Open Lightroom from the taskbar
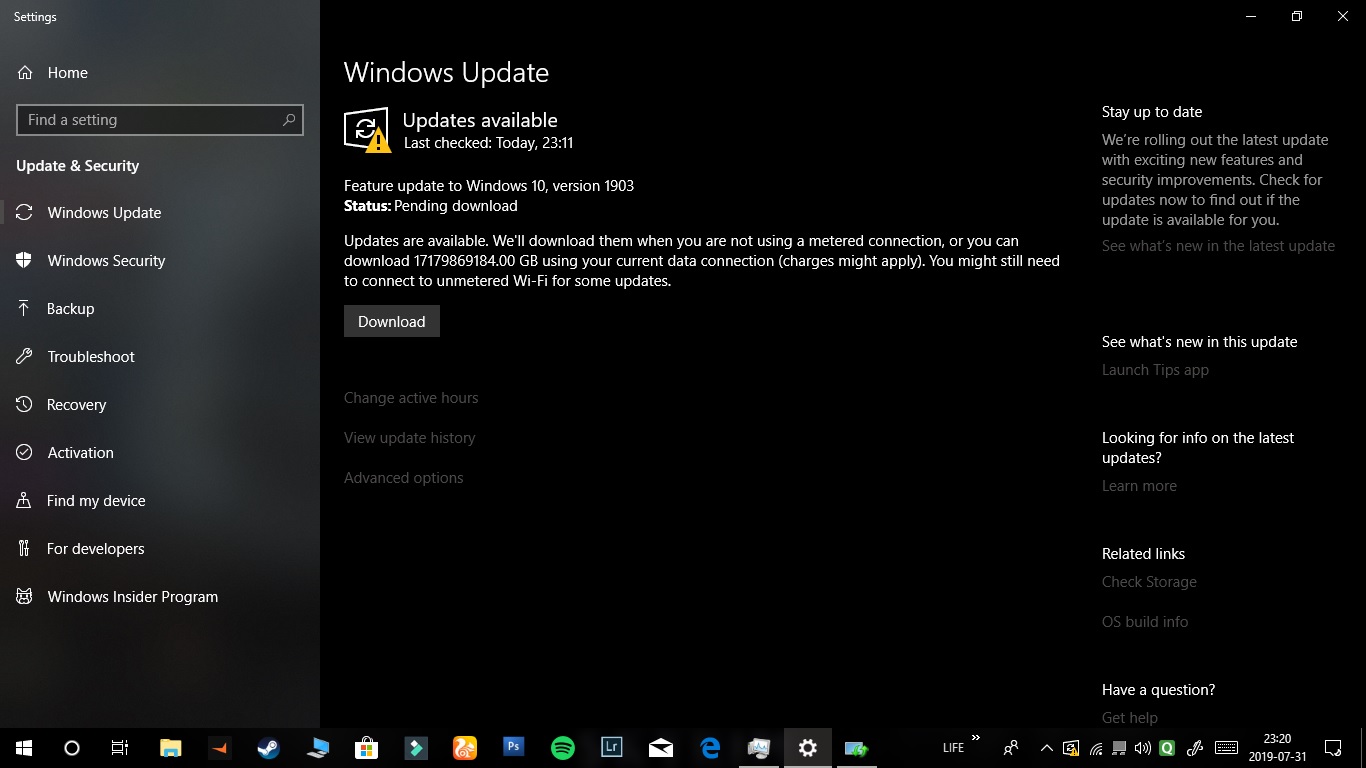Viewport: 1366px width, 768px height. tap(612, 748)
